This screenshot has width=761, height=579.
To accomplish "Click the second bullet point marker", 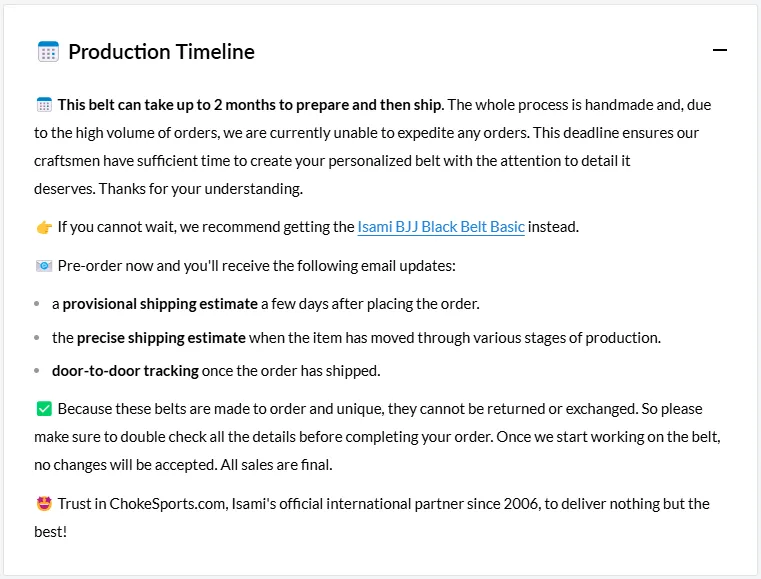I will [37, 338].
